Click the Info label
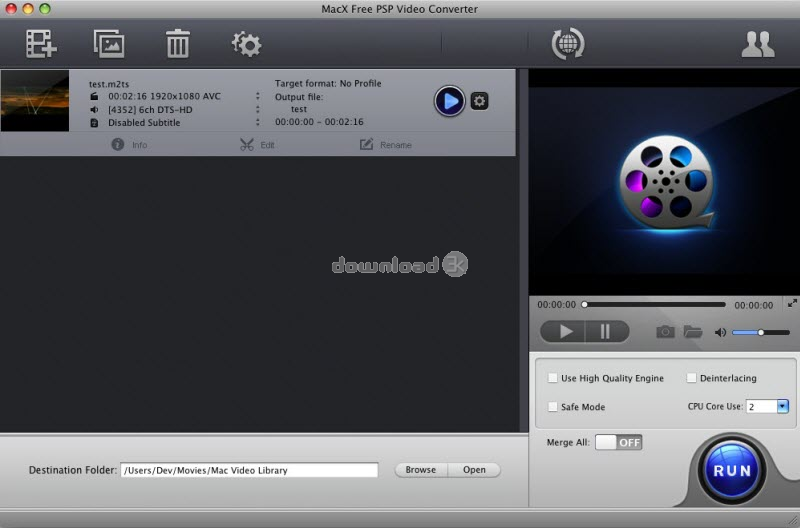Viewport: 800px width, 528px height. [x=139, y=145]
